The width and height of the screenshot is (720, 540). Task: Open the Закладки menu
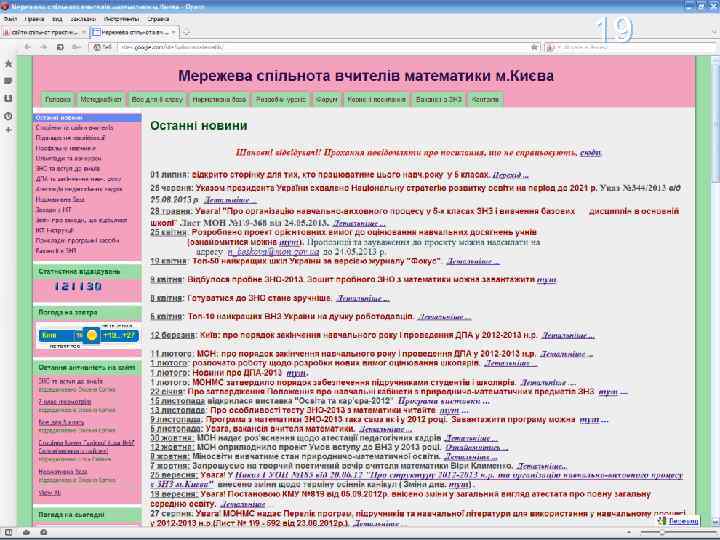[x=84, y=19]
